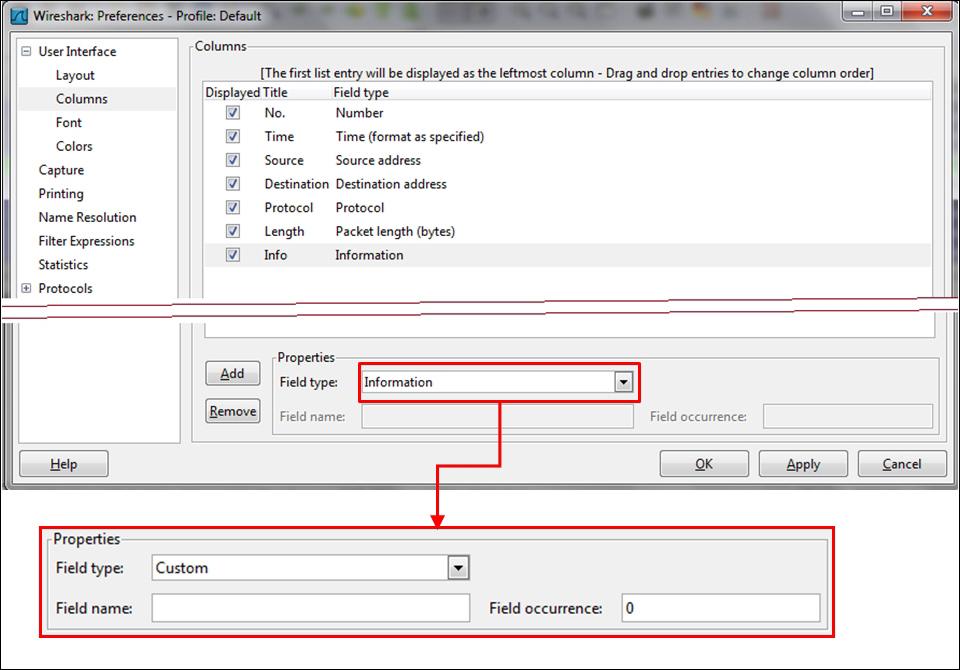Go to the Colors preferences page
The image size is (960, 670).
(x=74, y=146)
